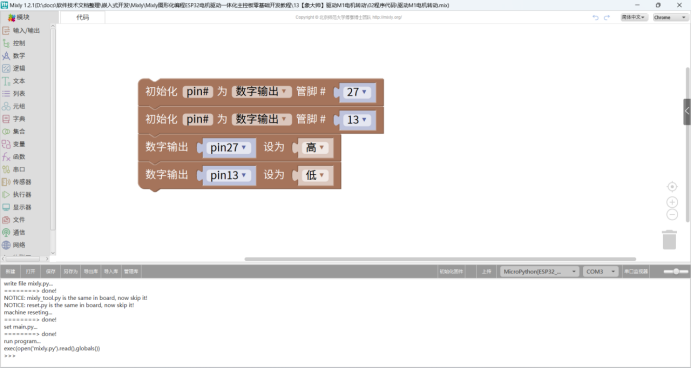Image resolution: width=692 pixels, height=368 pixels.
Task: Switch to the 代码 code tab
Action: 83,17
